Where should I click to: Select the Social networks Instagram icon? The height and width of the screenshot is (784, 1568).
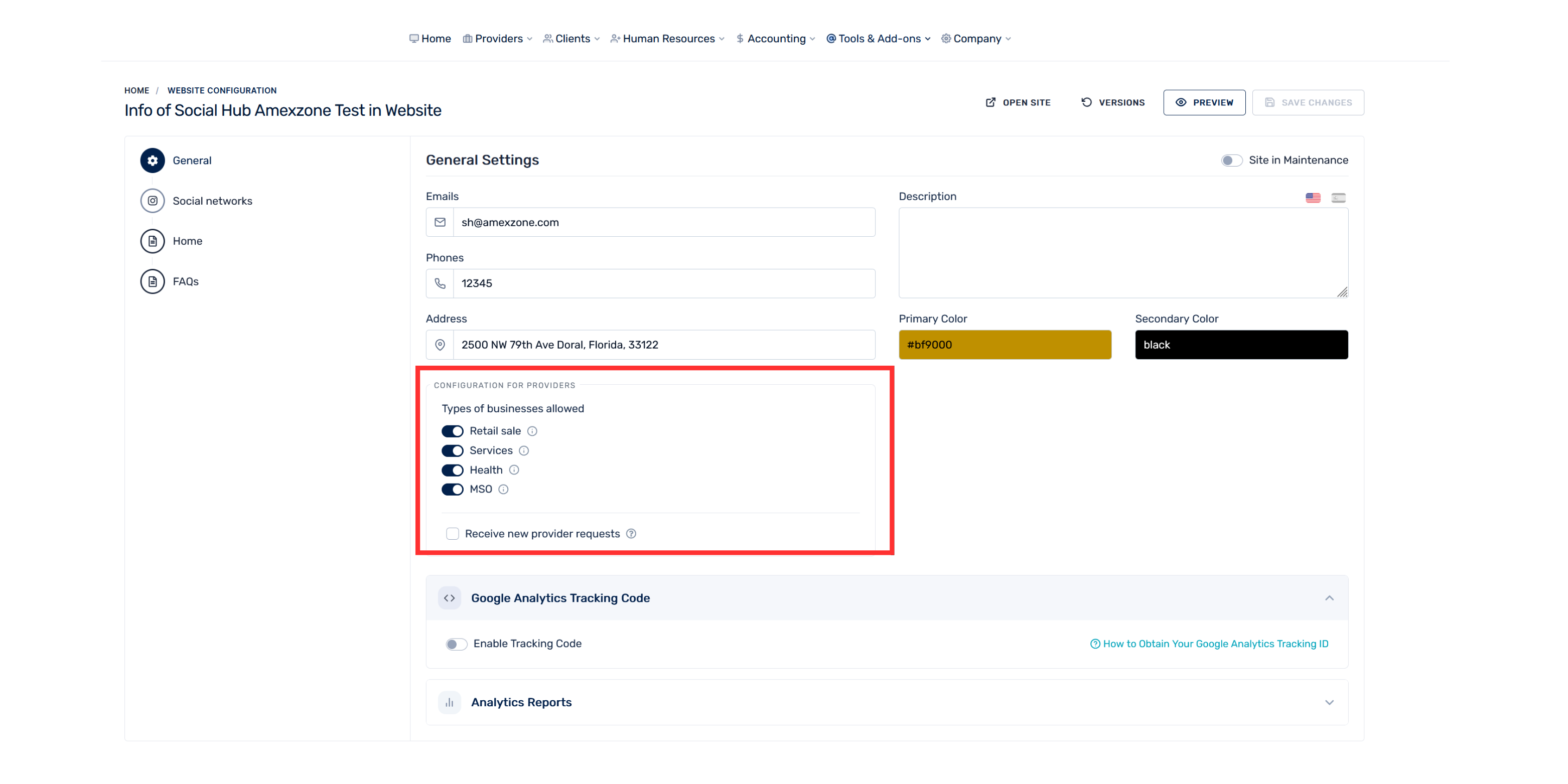(152, 201)
